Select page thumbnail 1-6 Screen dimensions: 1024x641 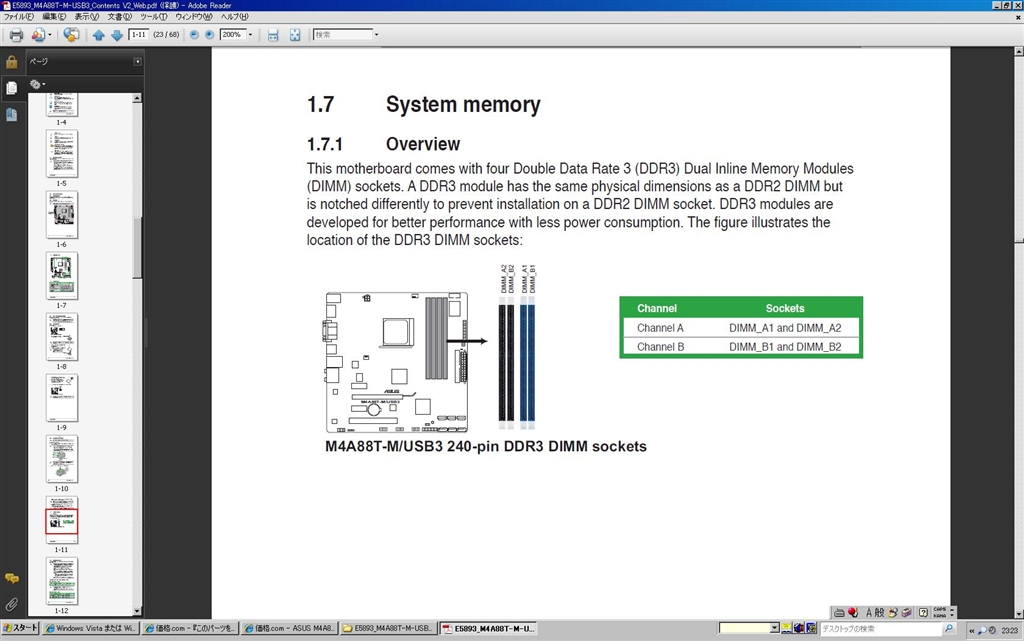(x=61, y=215)
